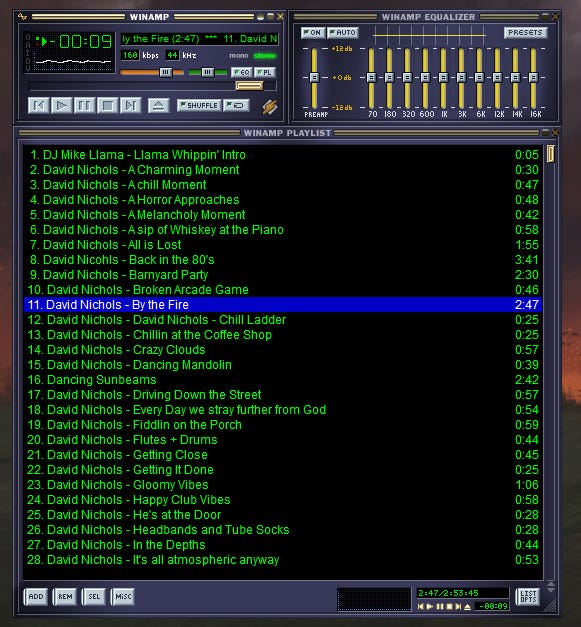Select track 26 Headbands and Tube Socks
The image size is (581, 627).
(x=283, y=530)
